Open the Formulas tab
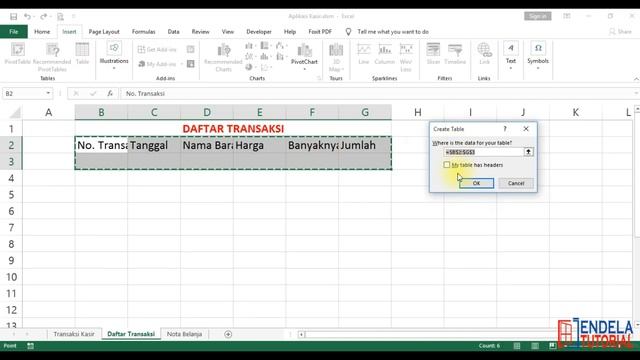Viewport: 640px width, 360px height. point(143,31)
